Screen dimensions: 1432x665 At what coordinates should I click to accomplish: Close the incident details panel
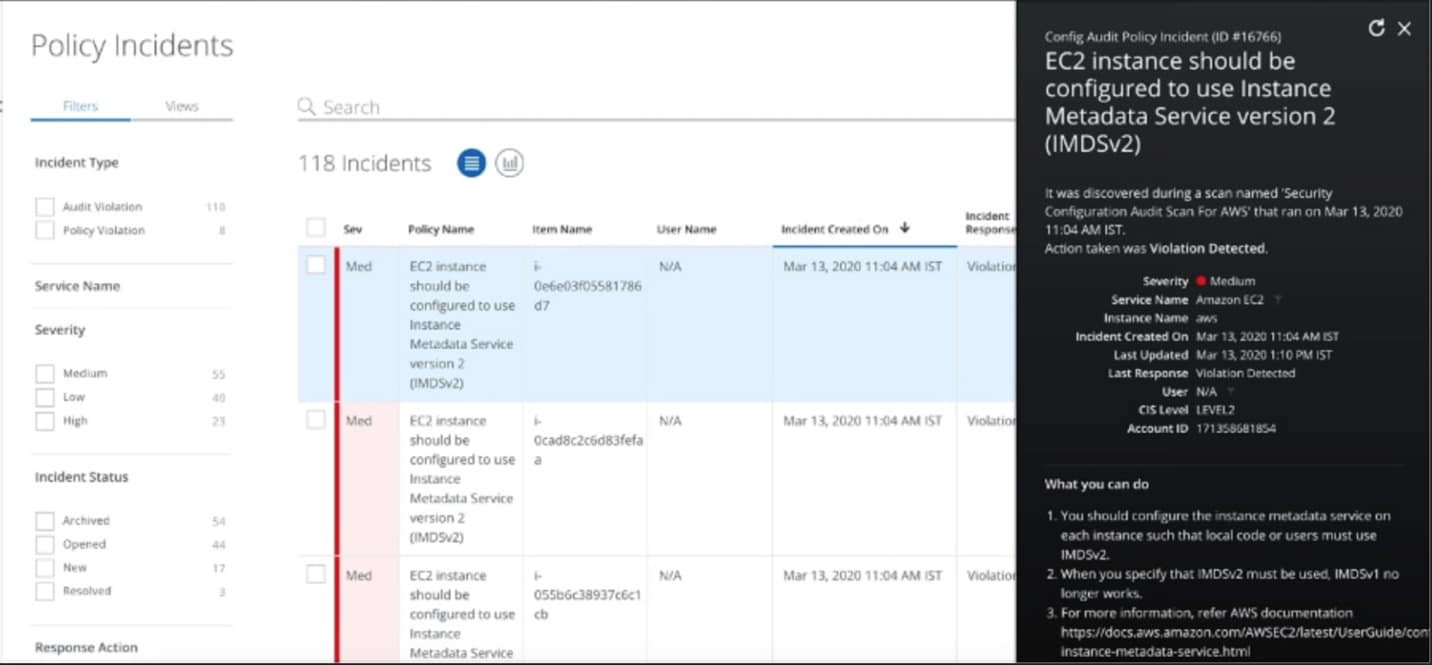click(x=1404, y=29)
